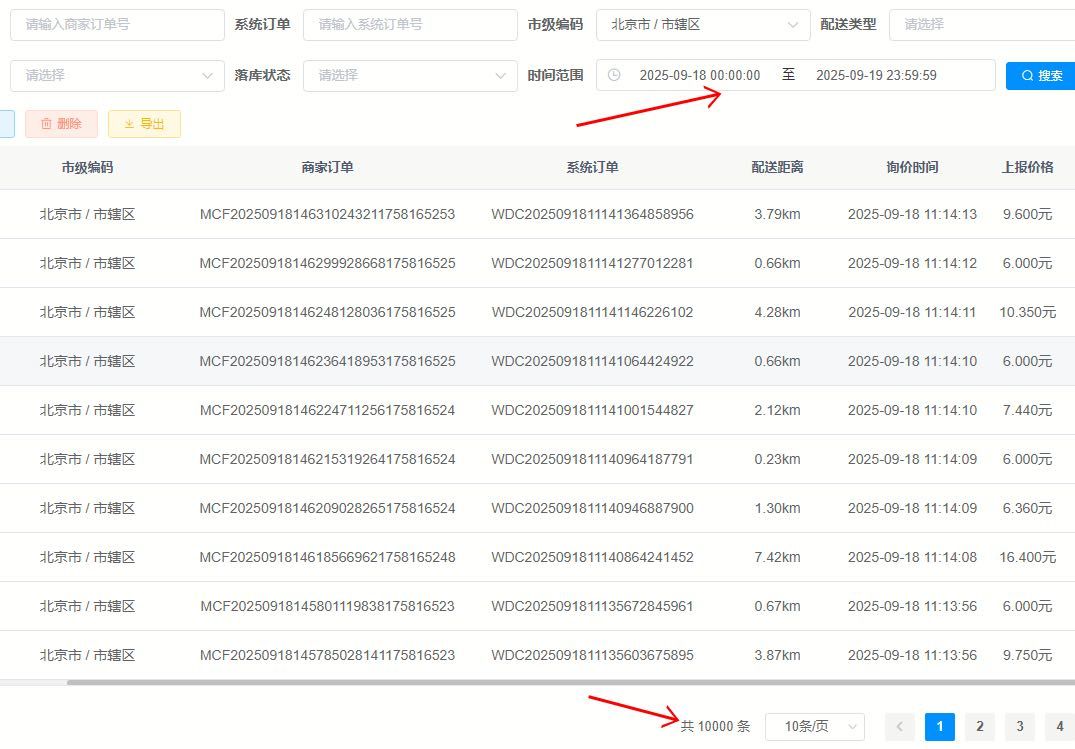Click the 搜索 button
The width and height of the screenshot is (1075, 749).
point(1041,75)
